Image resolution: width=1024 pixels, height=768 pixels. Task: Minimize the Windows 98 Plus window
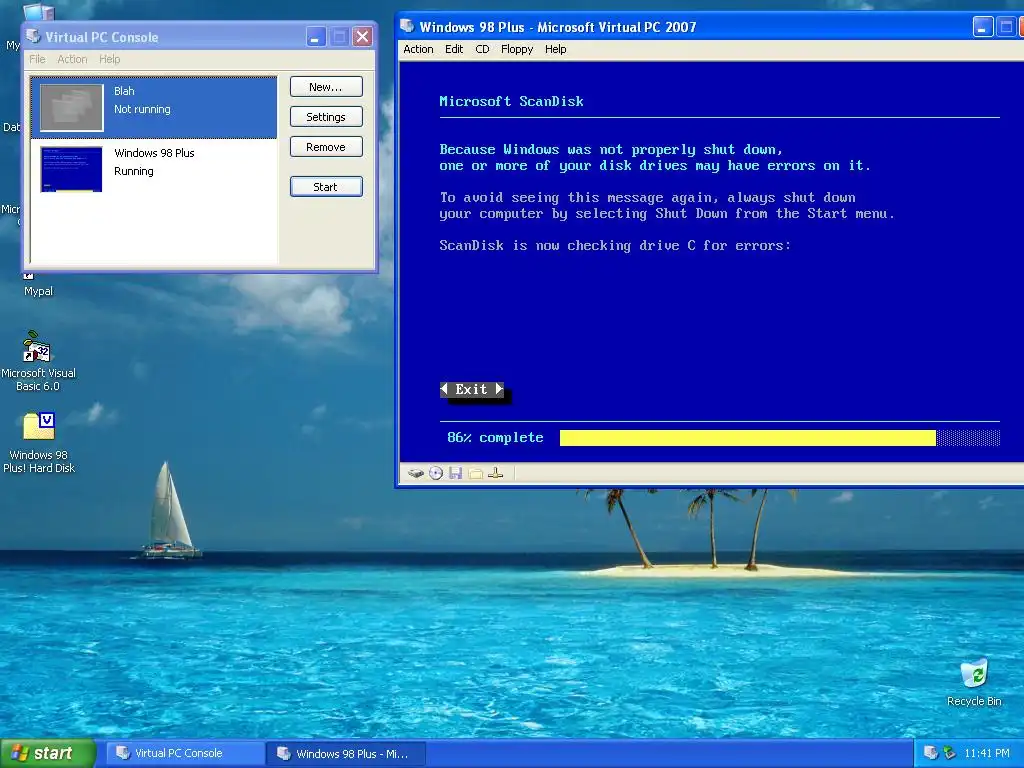pyautogui.click(x=983, y=27)
